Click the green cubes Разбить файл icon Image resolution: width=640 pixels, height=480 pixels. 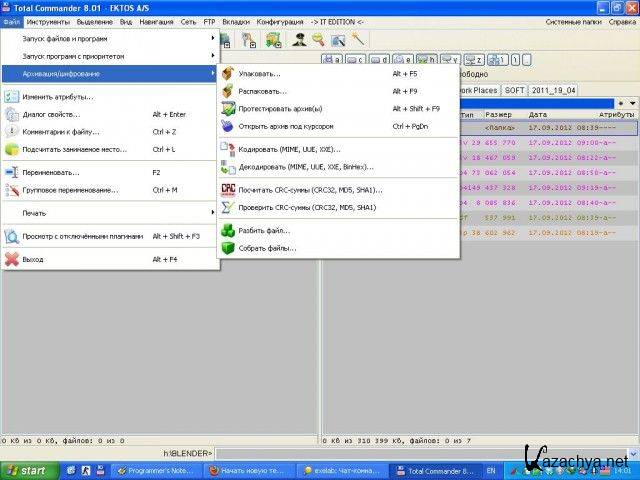coord(228,230)
